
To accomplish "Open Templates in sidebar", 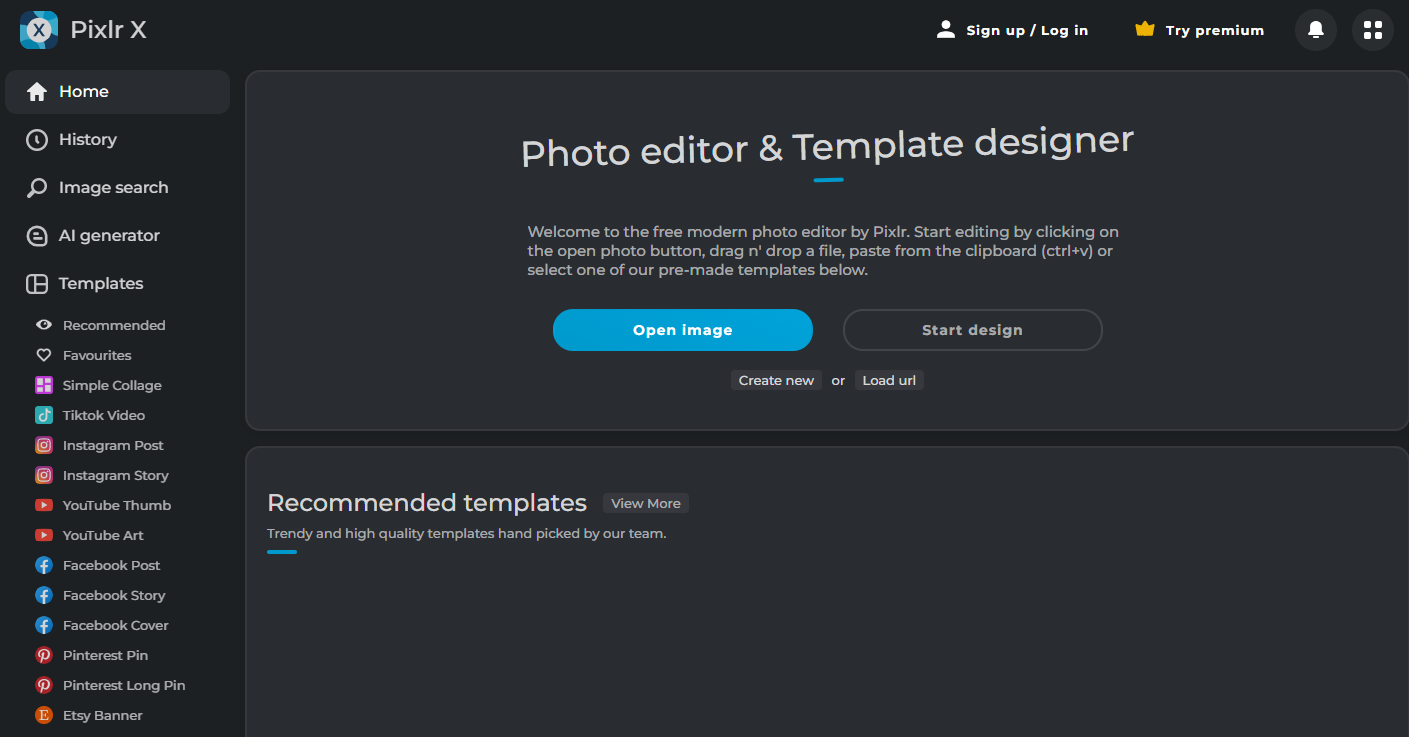I will [x=117, y=284].
